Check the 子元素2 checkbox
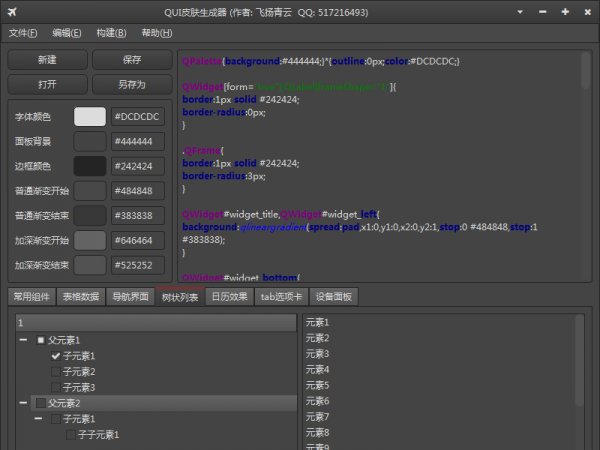The height and width of the screenshot is (450, 600). tap(56, 372)
